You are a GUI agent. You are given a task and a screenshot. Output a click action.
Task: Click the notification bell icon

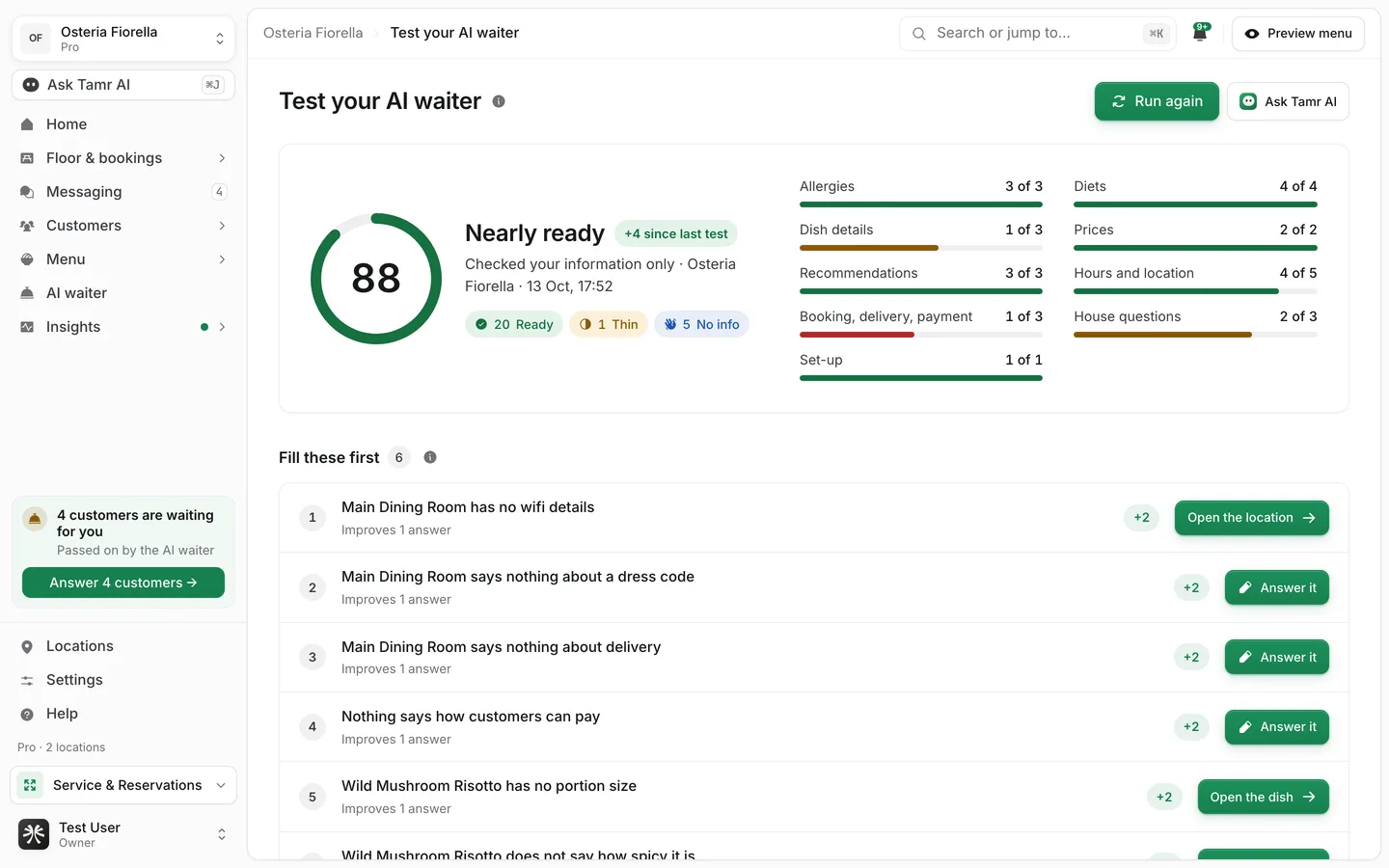(1200, 33)
